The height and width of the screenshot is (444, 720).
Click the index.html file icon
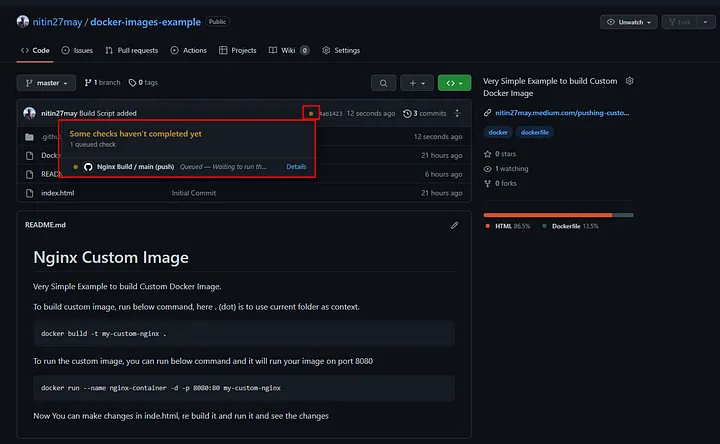[30, 193]
